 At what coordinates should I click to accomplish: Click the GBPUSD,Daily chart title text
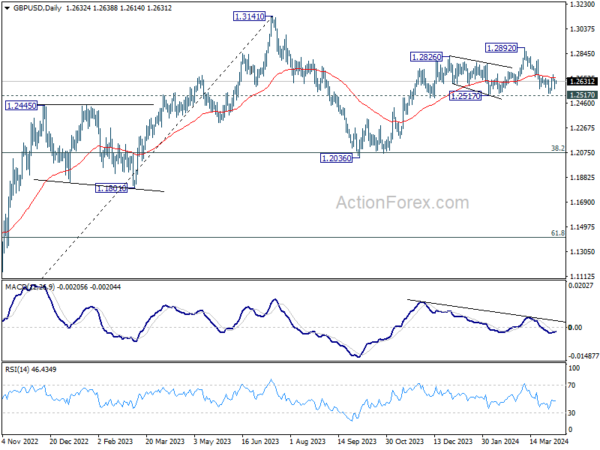coord(37,8)
